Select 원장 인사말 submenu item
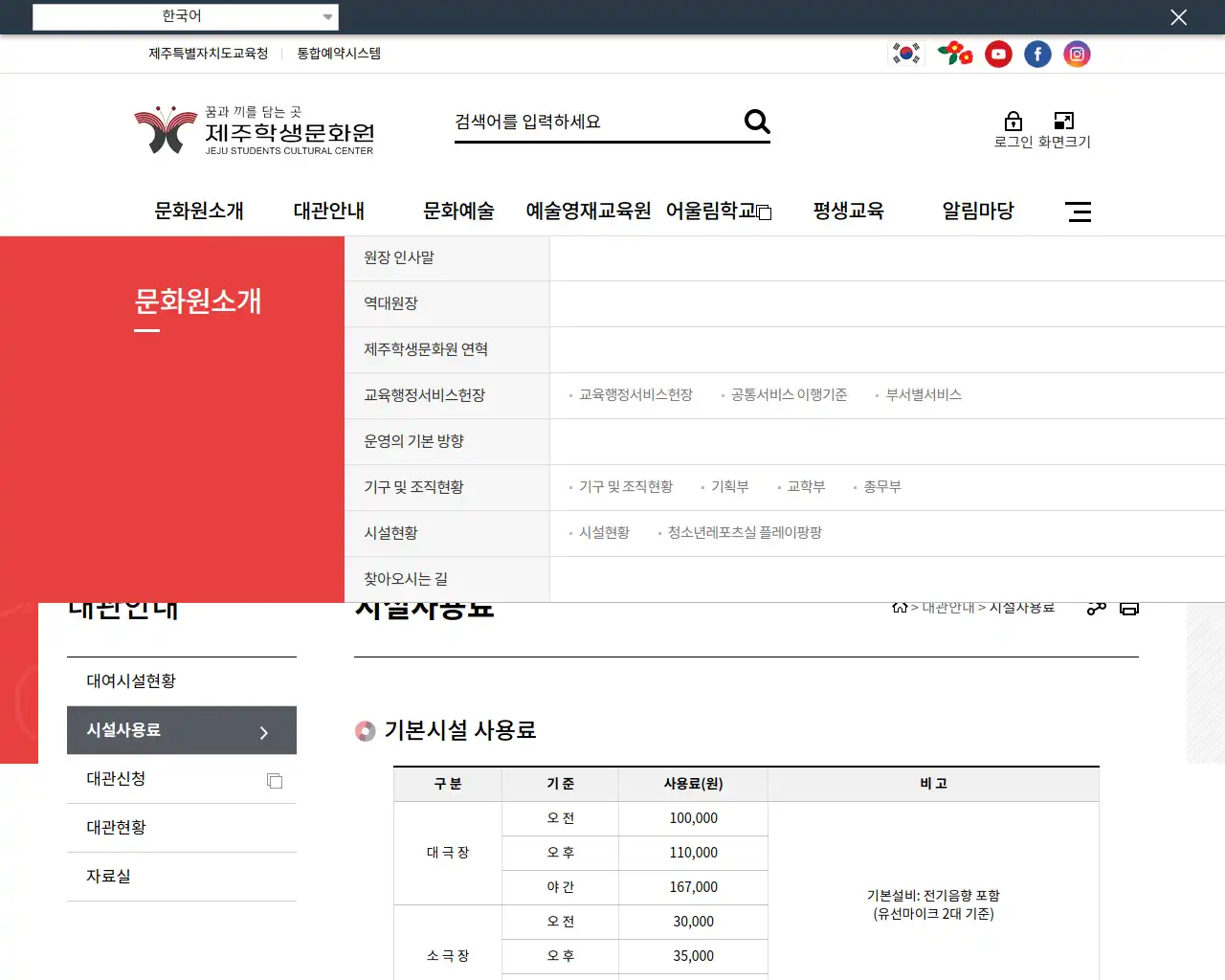This screenshot has height=980, width=1225. click(x=447, y=258)
